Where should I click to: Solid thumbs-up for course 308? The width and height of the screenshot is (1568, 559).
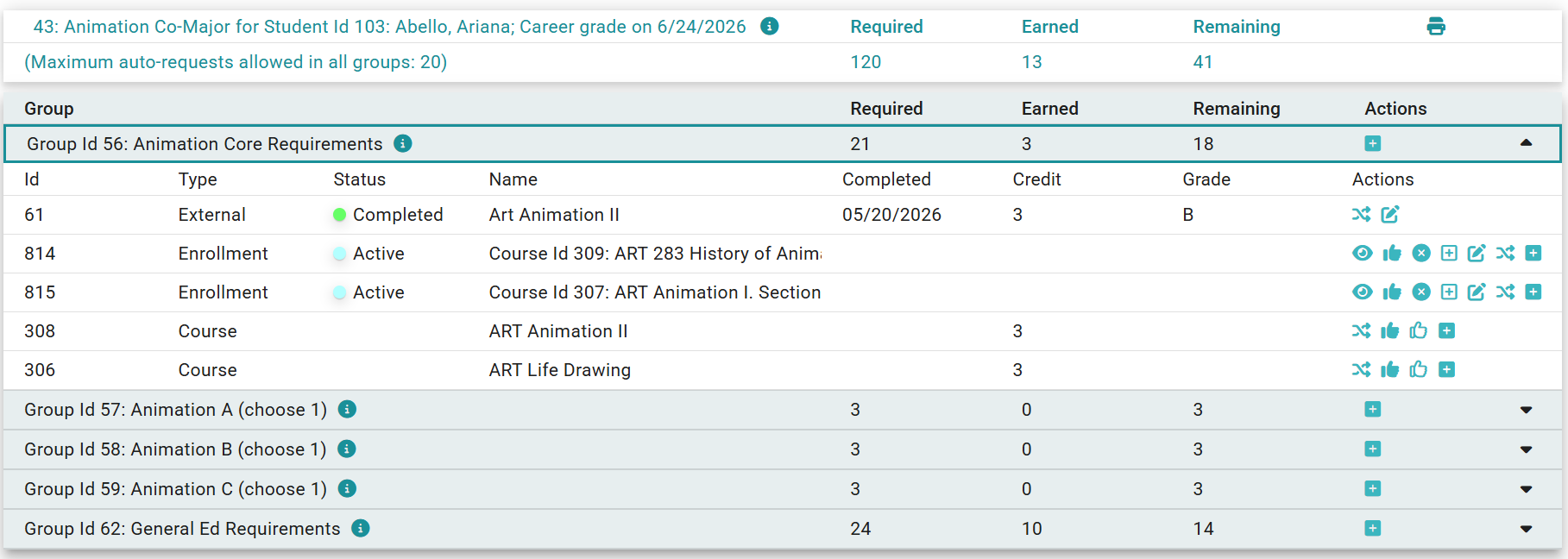[x=1390, y=330]
